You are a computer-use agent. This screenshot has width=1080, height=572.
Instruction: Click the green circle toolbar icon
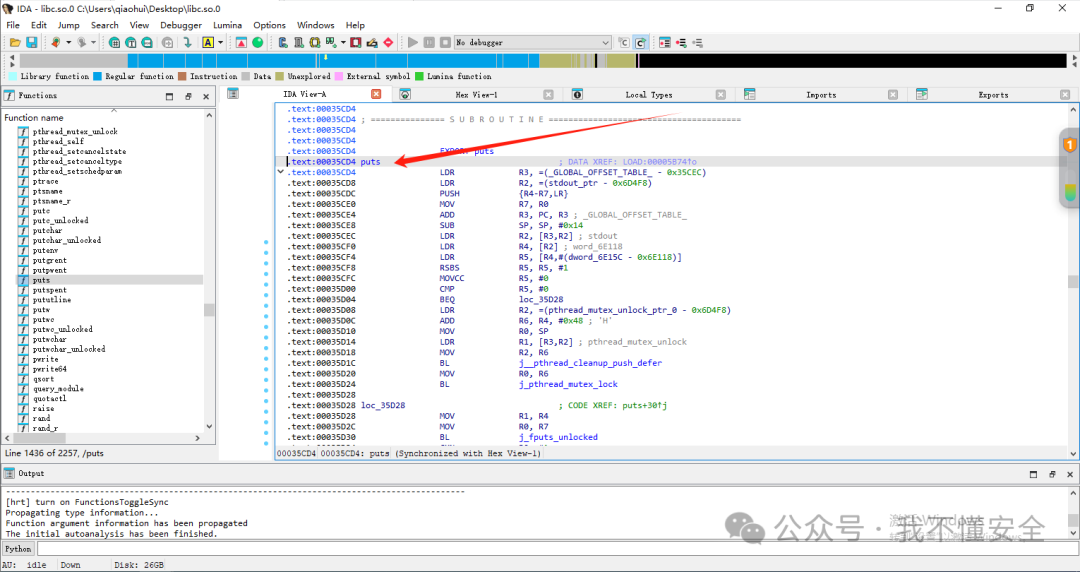pyautogui.click(x=258, y=43)
